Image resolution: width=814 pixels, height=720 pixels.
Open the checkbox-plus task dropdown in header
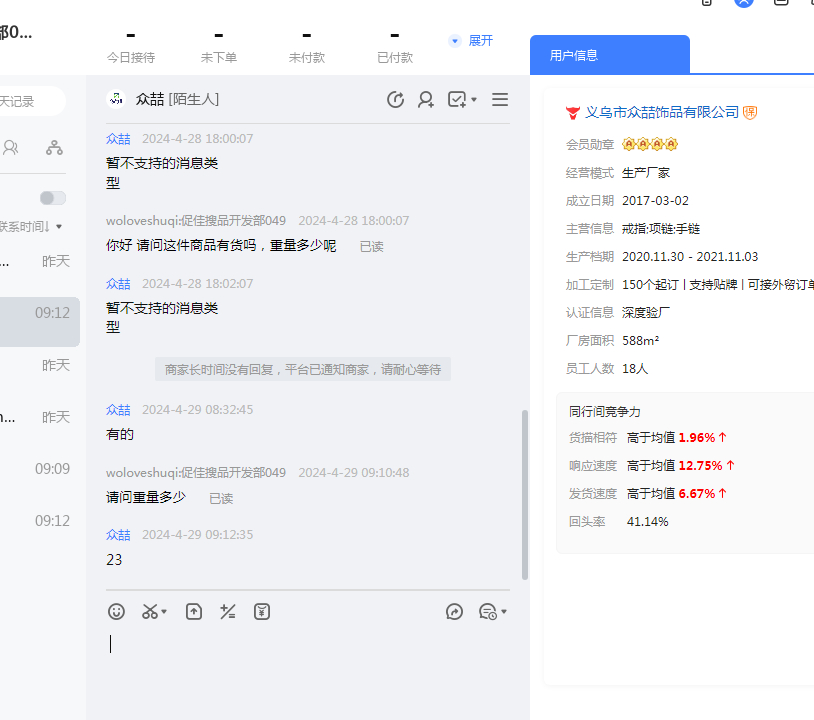click(x=462, y=99)
